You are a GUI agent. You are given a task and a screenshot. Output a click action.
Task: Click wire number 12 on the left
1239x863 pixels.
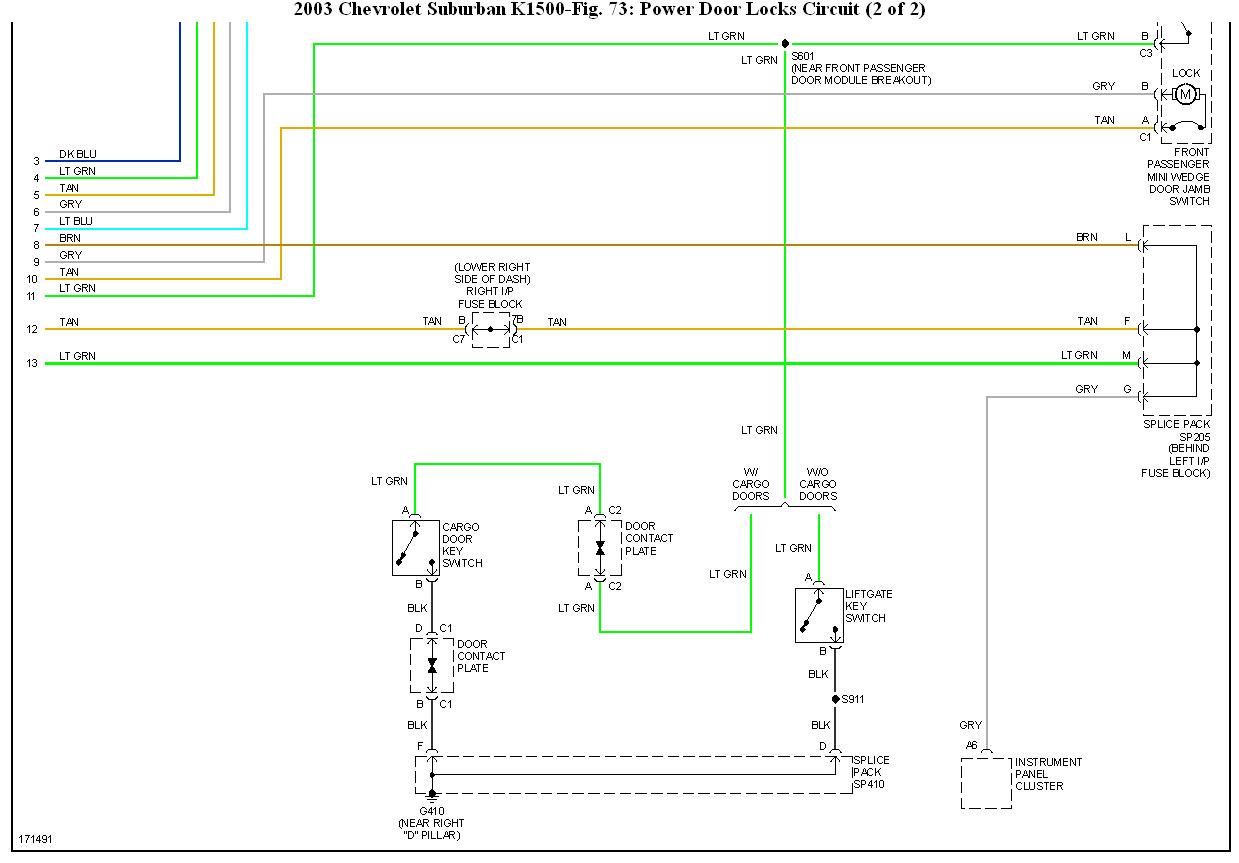pyautogui.click(x=33, y=329)
